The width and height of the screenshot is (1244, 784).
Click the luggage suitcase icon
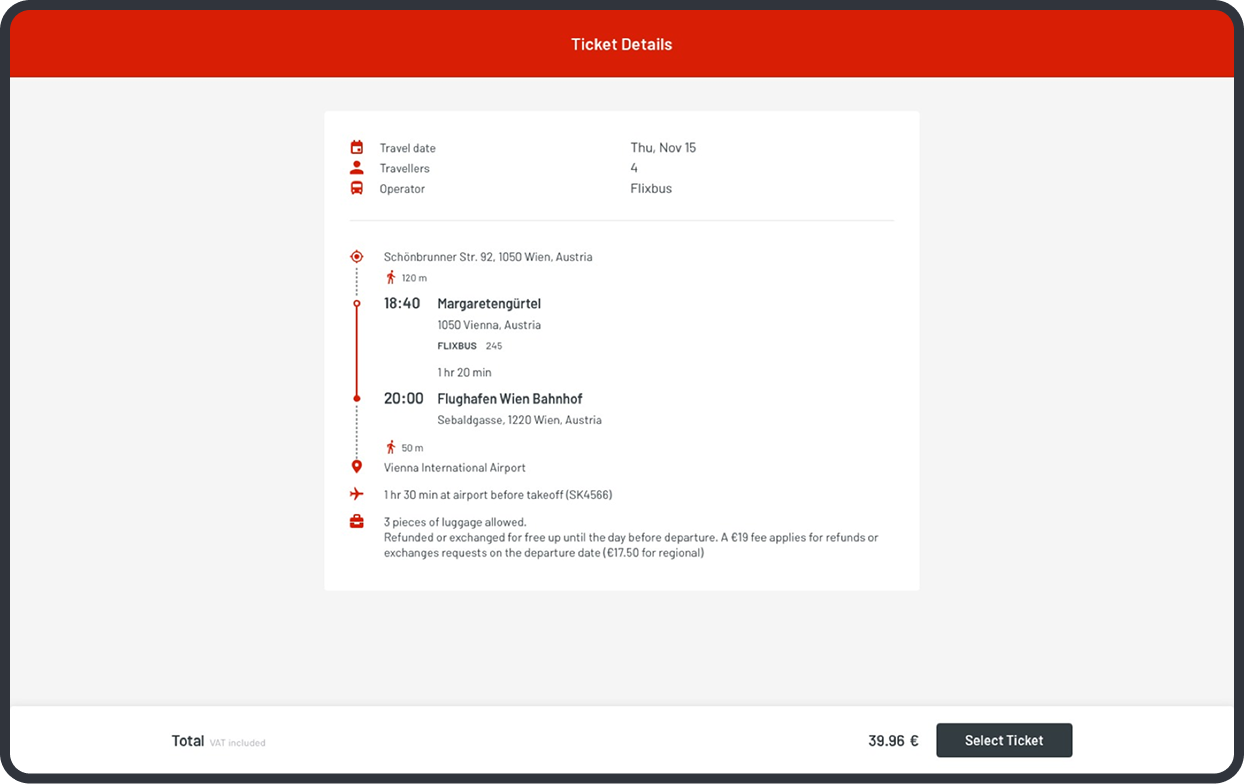(357, 522)
